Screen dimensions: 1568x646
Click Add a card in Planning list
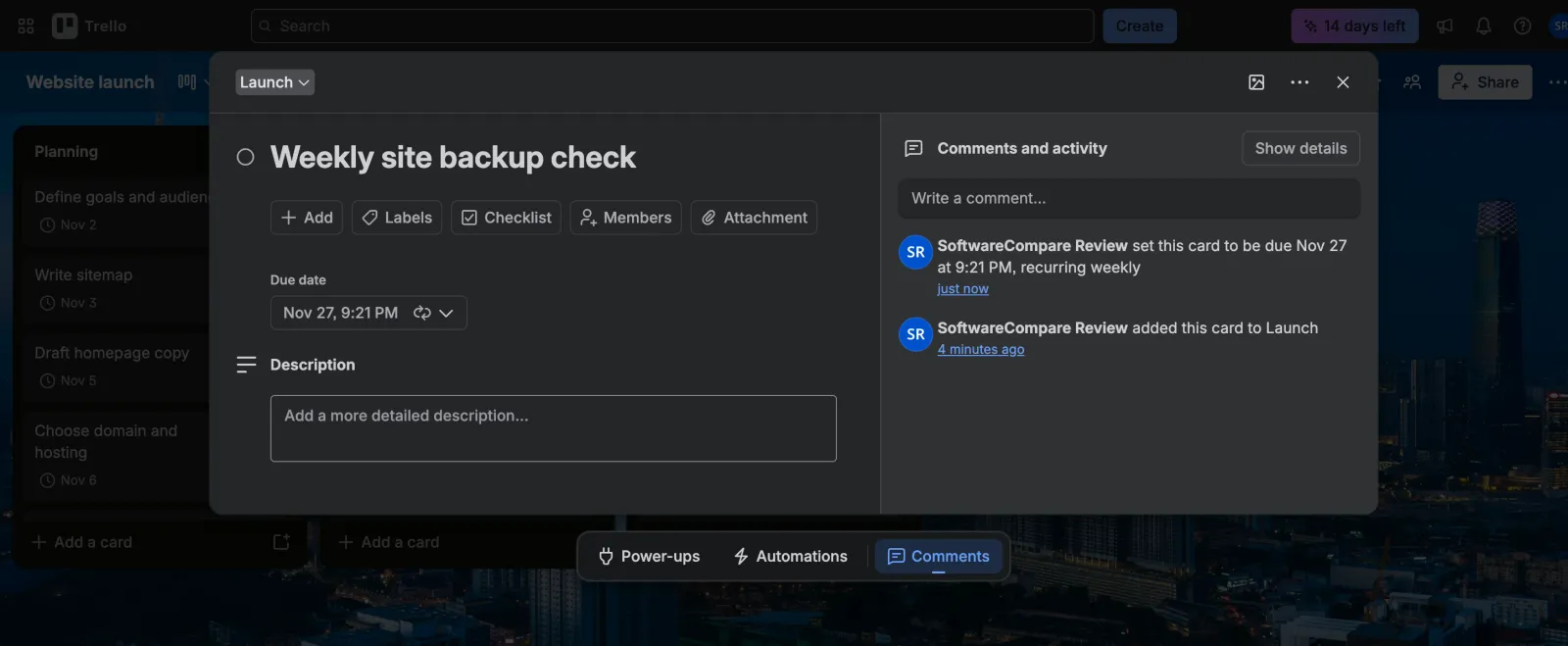tap(82, 542)
